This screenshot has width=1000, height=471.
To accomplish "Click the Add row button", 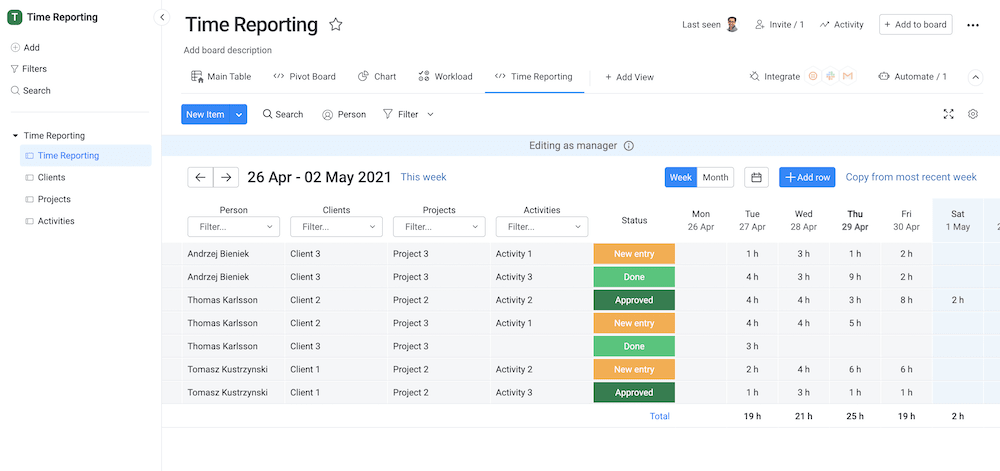I will [807, 177].
